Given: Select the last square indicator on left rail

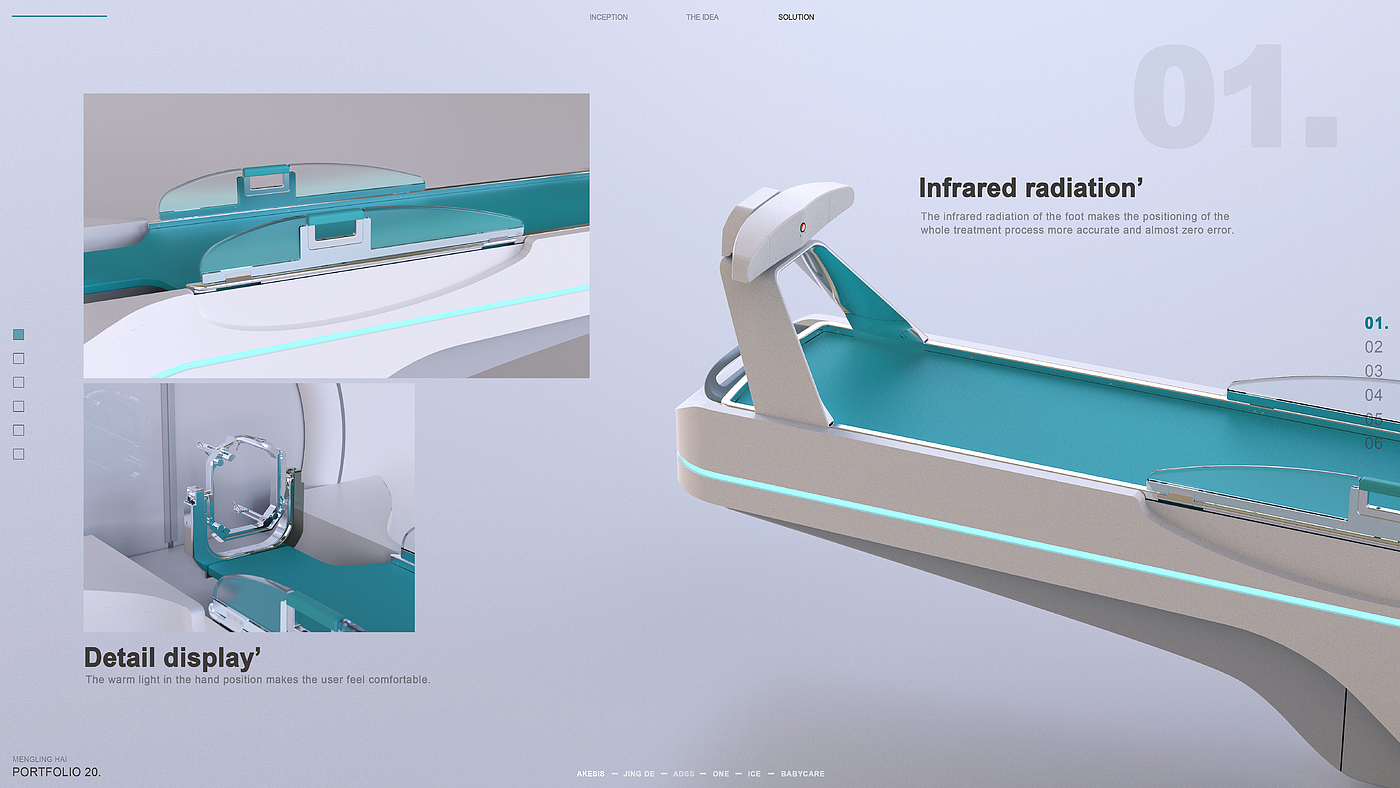Looking at the screenshot, I should pos(18,454).
